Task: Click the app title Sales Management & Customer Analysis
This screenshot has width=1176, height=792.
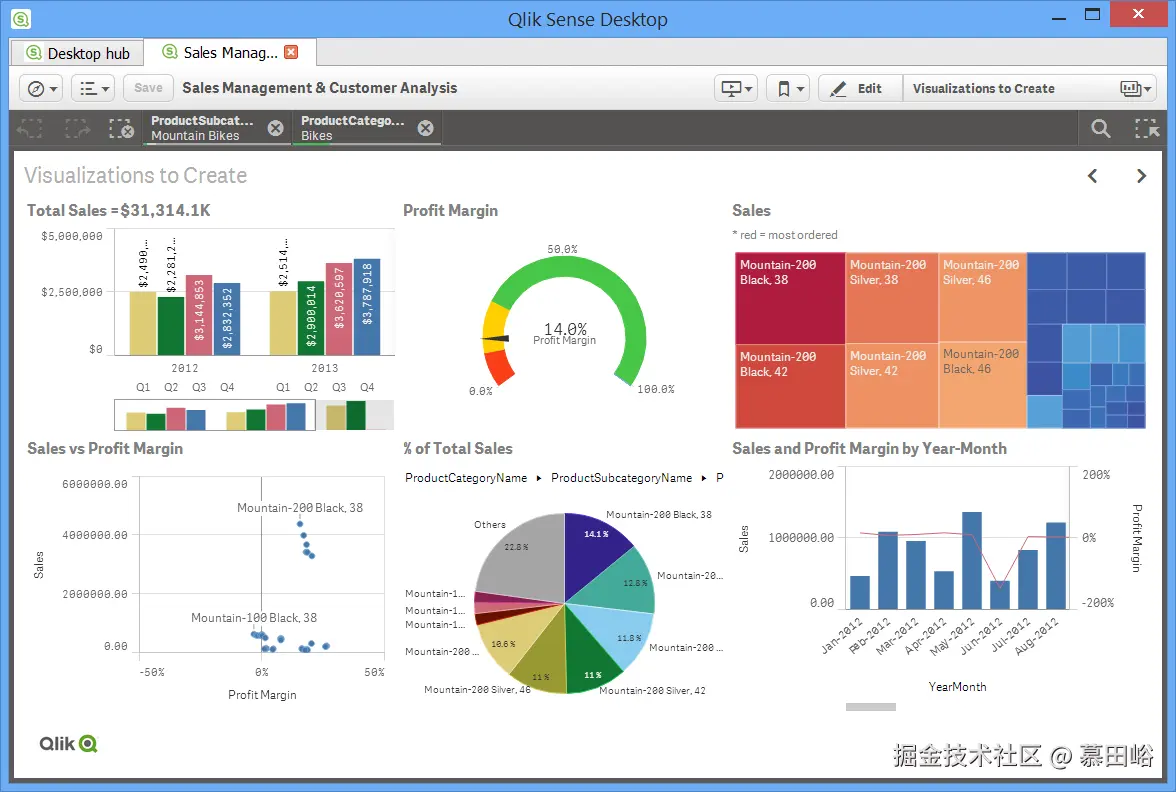Action: coord(320,88)
